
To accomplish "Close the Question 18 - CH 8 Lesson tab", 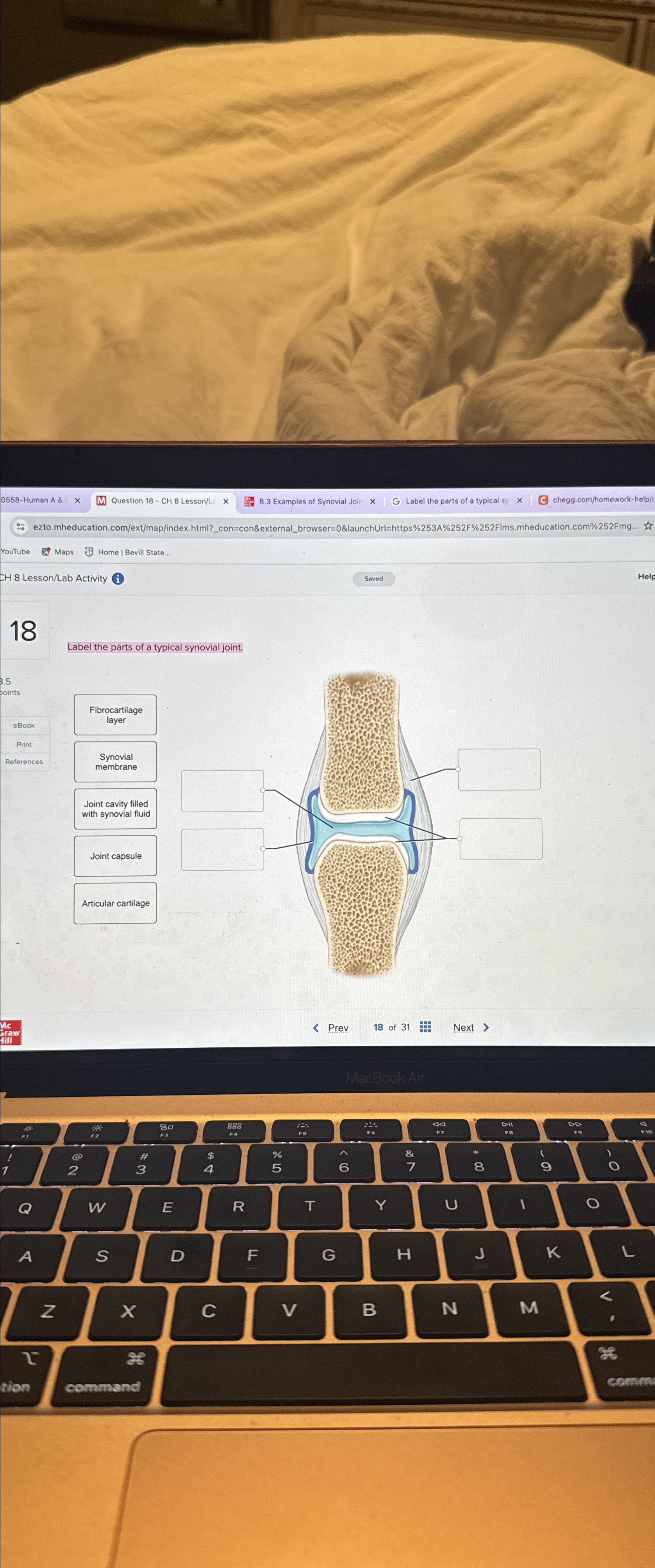I will pos(225,501).
